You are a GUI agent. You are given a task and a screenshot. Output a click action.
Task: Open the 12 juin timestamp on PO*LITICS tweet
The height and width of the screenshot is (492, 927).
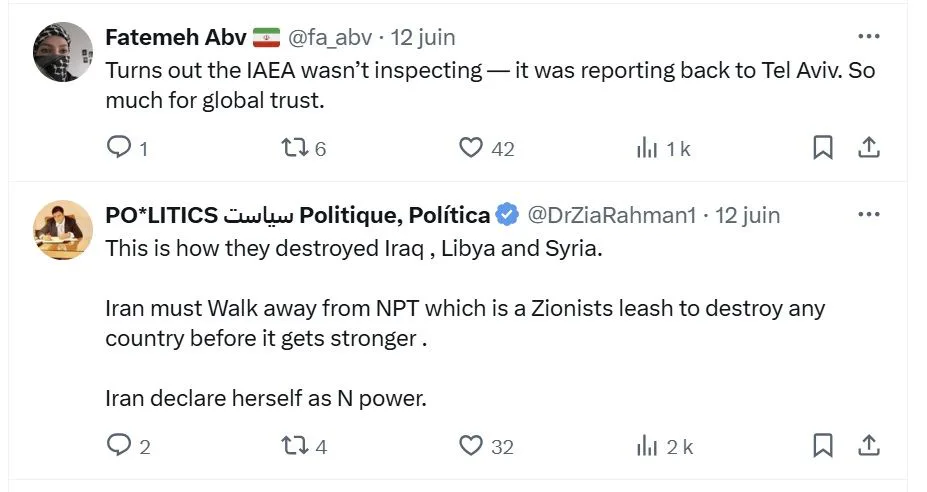747,215
